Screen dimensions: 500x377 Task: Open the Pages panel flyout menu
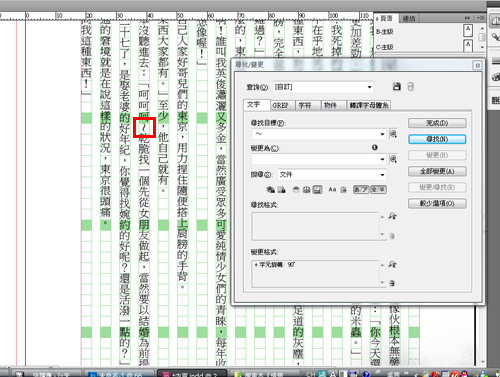point(481,18)
